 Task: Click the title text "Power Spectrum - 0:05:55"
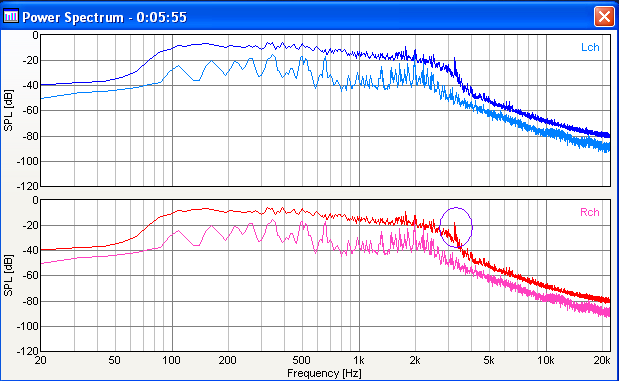(104, 17)
